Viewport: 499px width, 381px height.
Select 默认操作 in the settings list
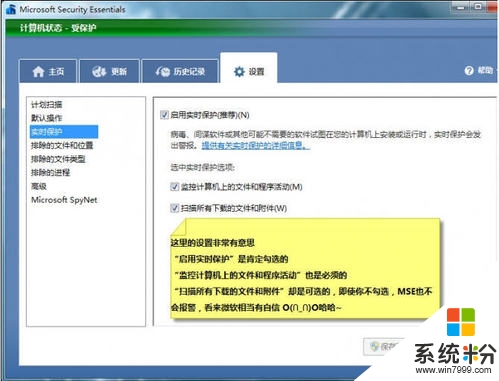pyautogui.click(x=47, y=118)
